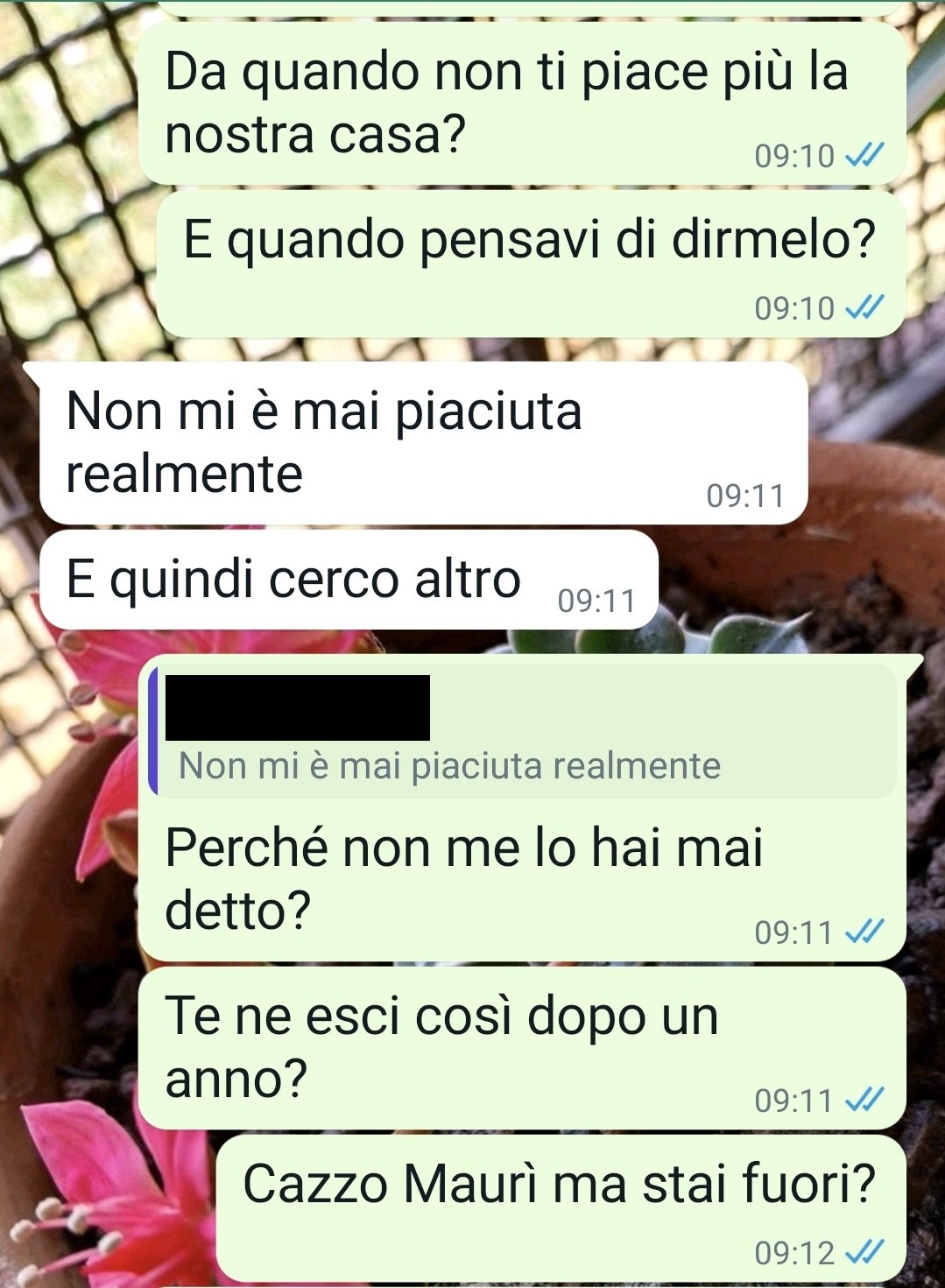Screen dimensions: 945x1288
Task: Click the 09:12 timestamp on the last message
Action: (794, 1253)
